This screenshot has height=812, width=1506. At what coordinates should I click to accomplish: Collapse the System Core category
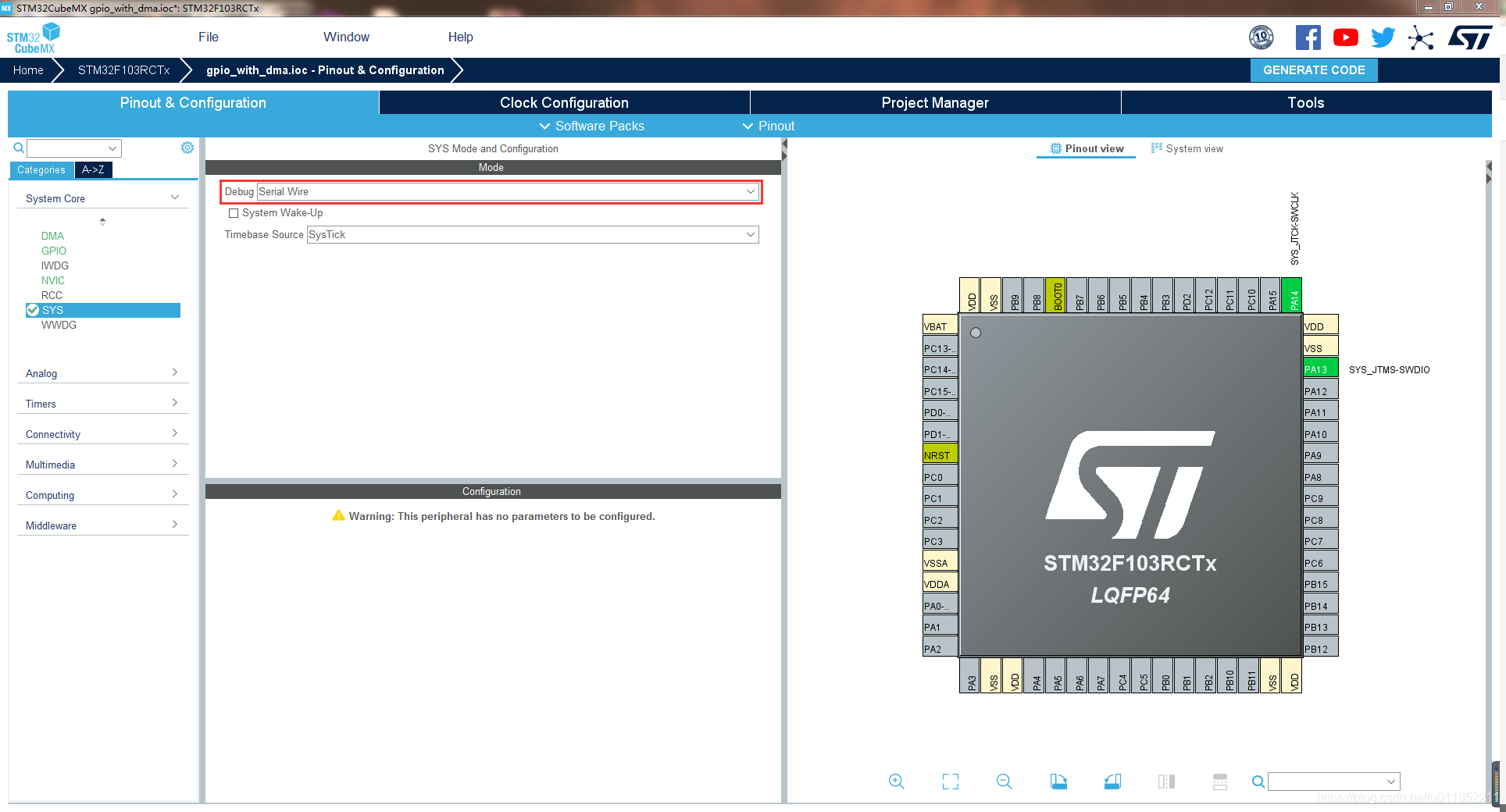(x=173, y=198)
